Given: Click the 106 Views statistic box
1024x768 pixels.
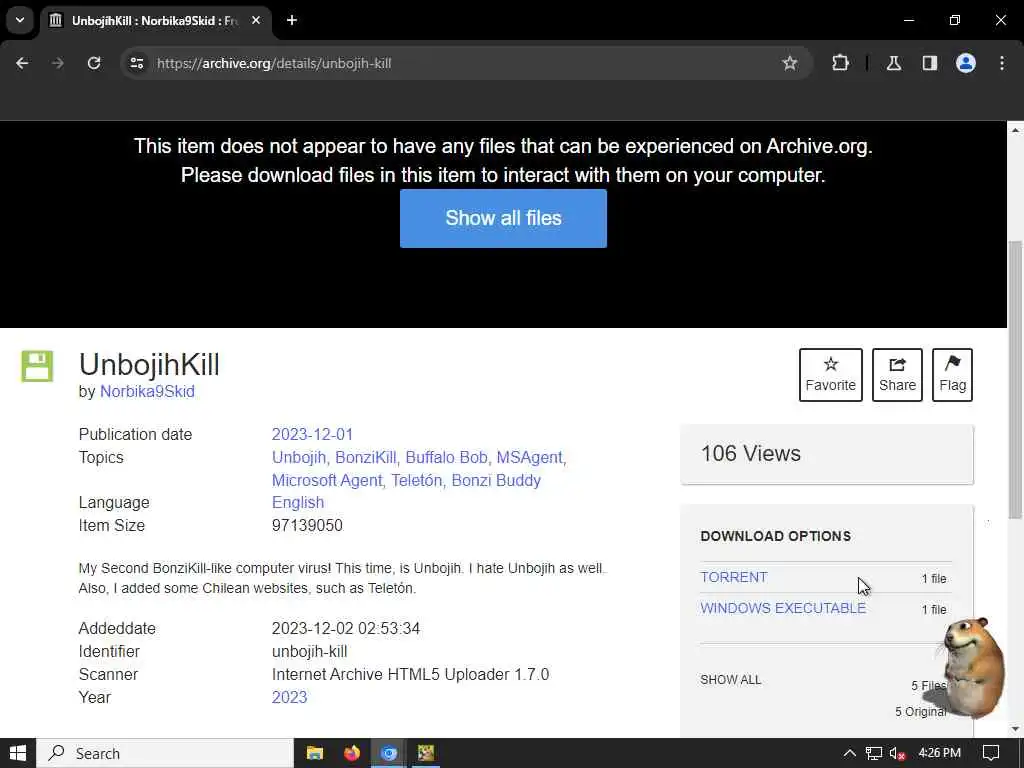Looking at the screenshot, I should click(x=827, y=455).
